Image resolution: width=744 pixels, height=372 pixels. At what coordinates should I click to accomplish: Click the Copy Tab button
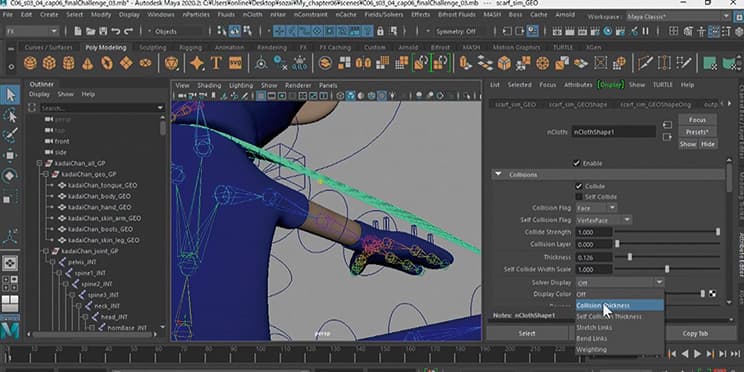695,334
